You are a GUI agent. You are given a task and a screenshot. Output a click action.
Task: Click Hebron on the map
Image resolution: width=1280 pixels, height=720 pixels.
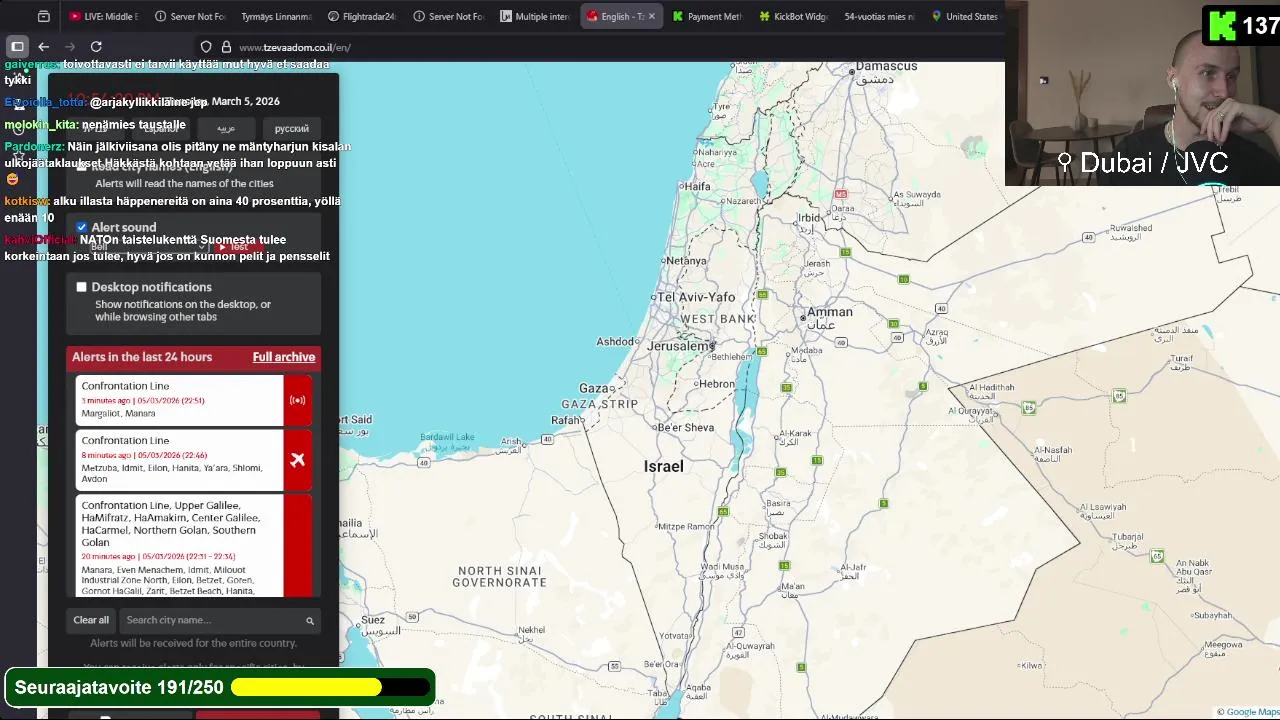(x=716, y=384)
